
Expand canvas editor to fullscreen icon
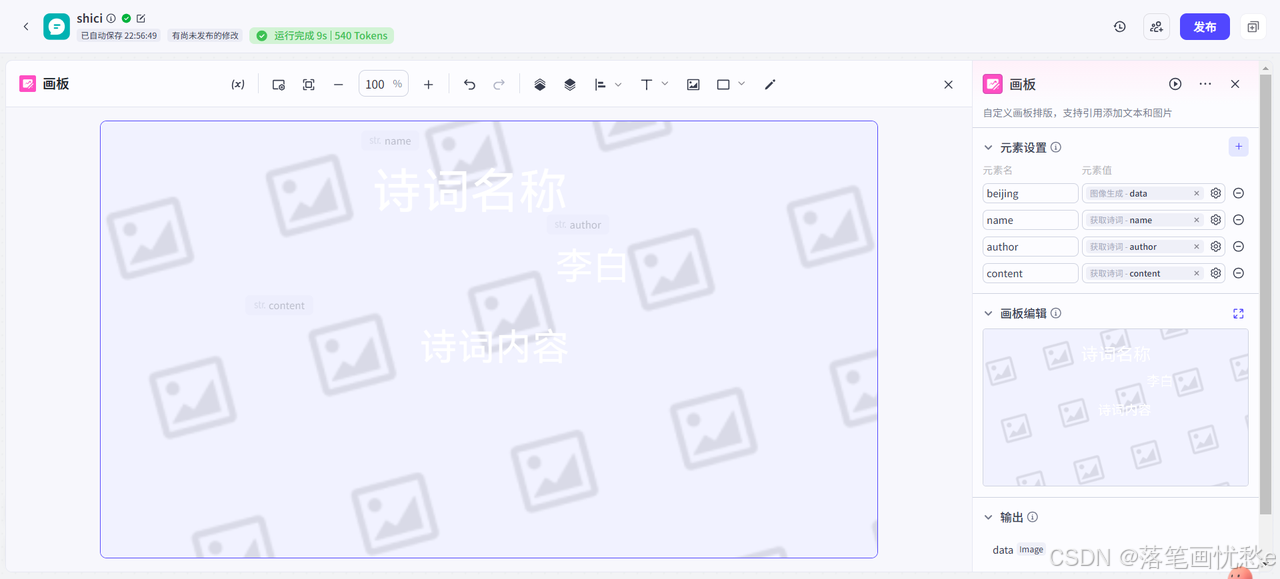coord(1238,313)
